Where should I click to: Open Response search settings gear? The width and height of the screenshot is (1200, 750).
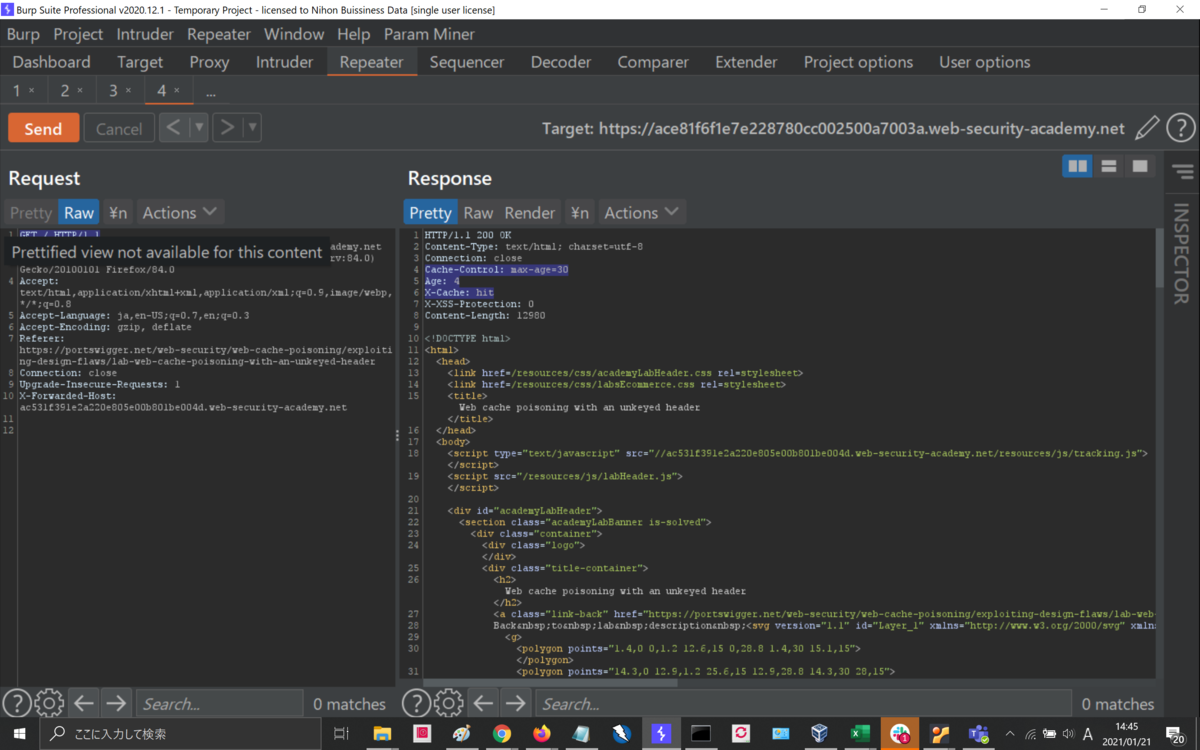tap(448, 704)
